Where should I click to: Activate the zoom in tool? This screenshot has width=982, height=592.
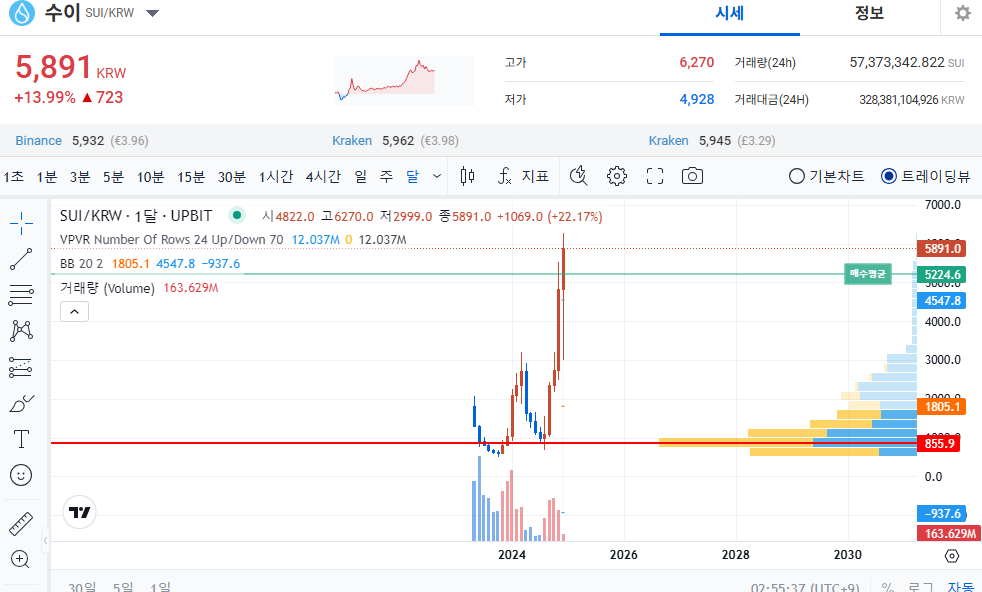tap(20, 559)
